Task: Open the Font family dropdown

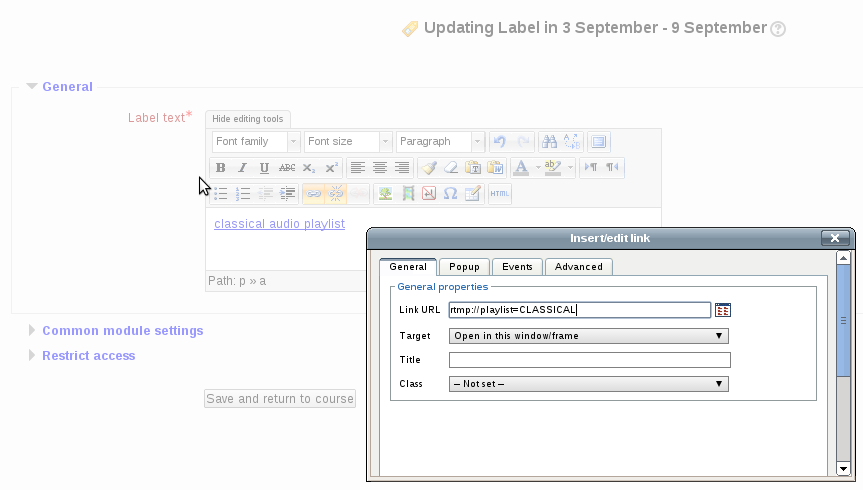Action: pos(255,142)
